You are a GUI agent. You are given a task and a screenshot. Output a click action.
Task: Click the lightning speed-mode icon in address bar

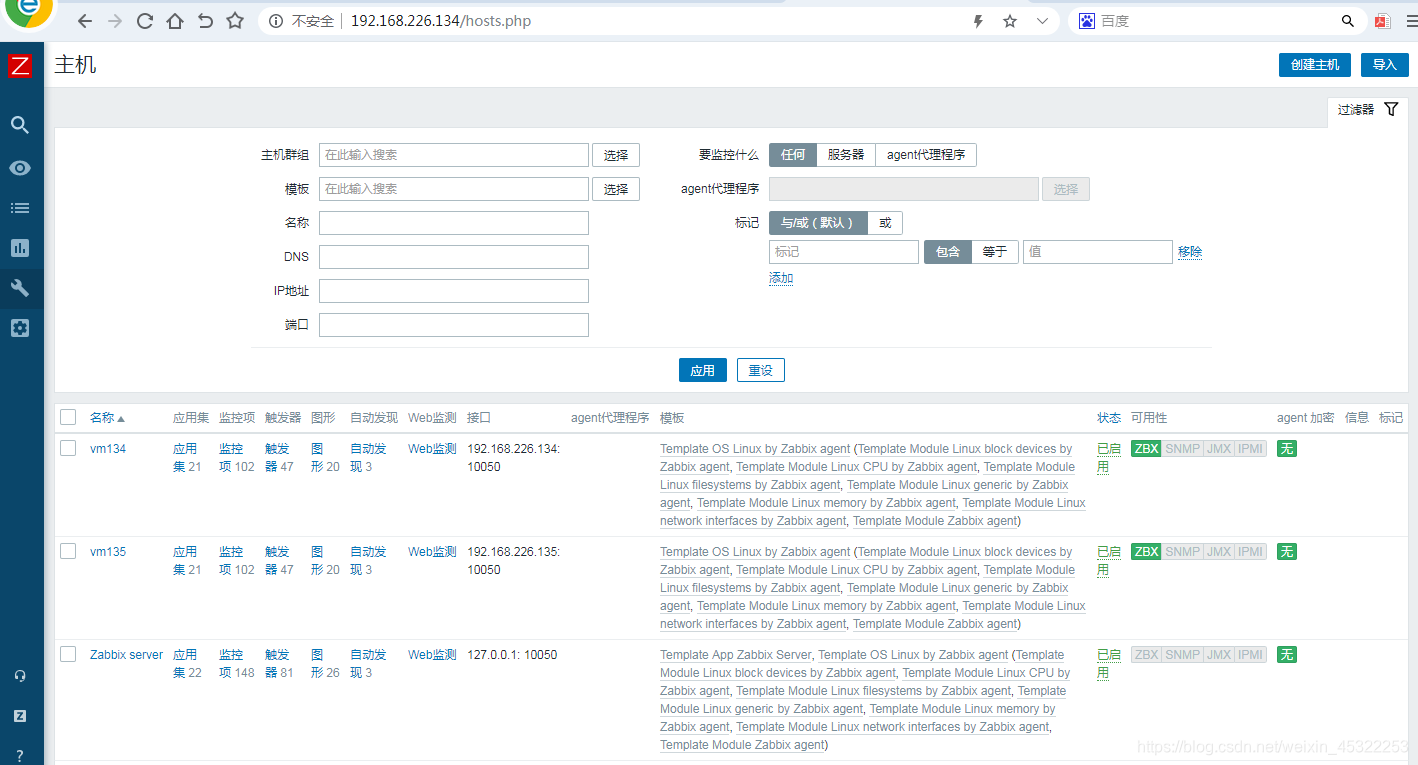[978, 21]
